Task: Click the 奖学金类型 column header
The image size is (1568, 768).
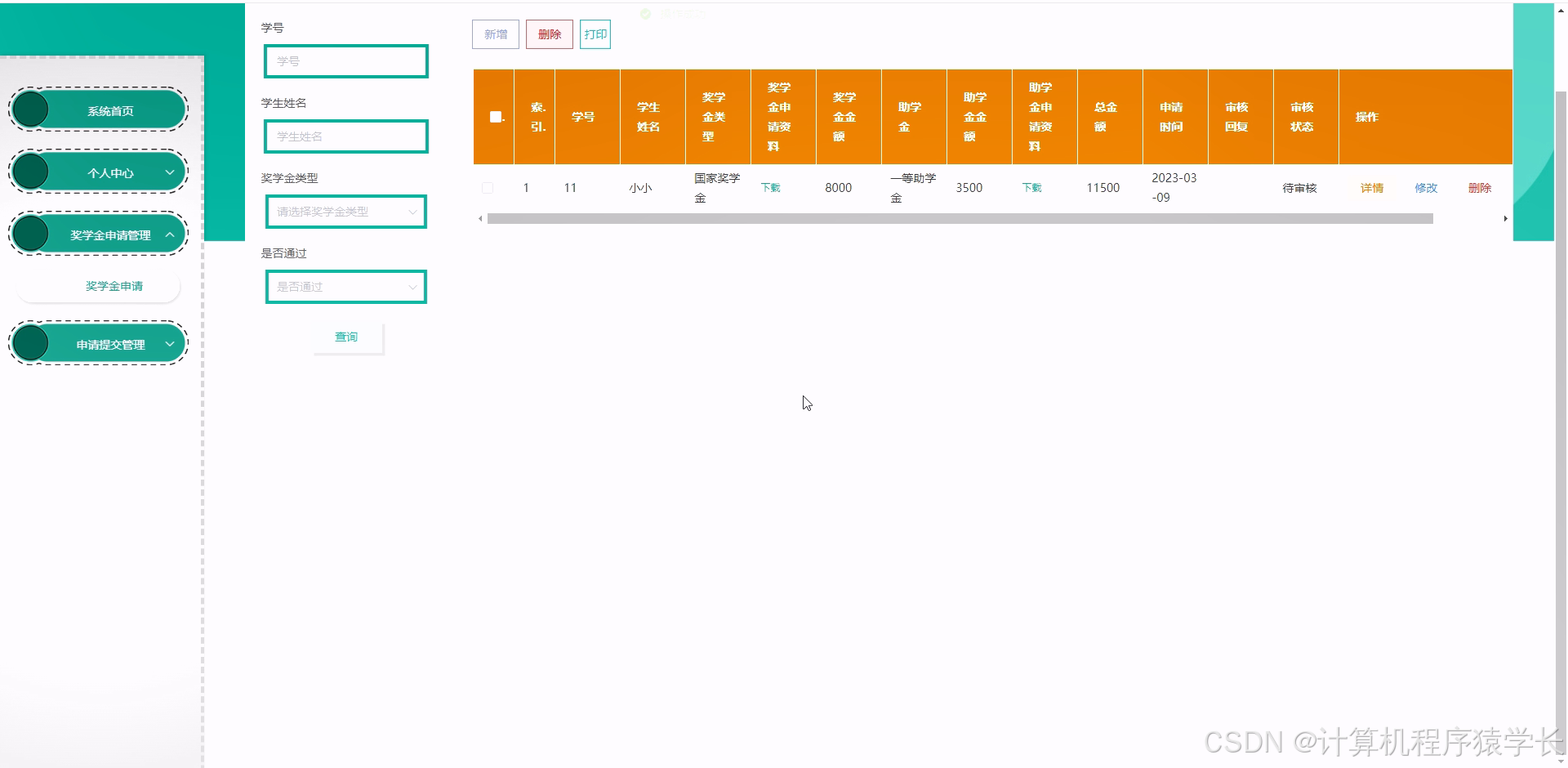Action: click(718, 117)
